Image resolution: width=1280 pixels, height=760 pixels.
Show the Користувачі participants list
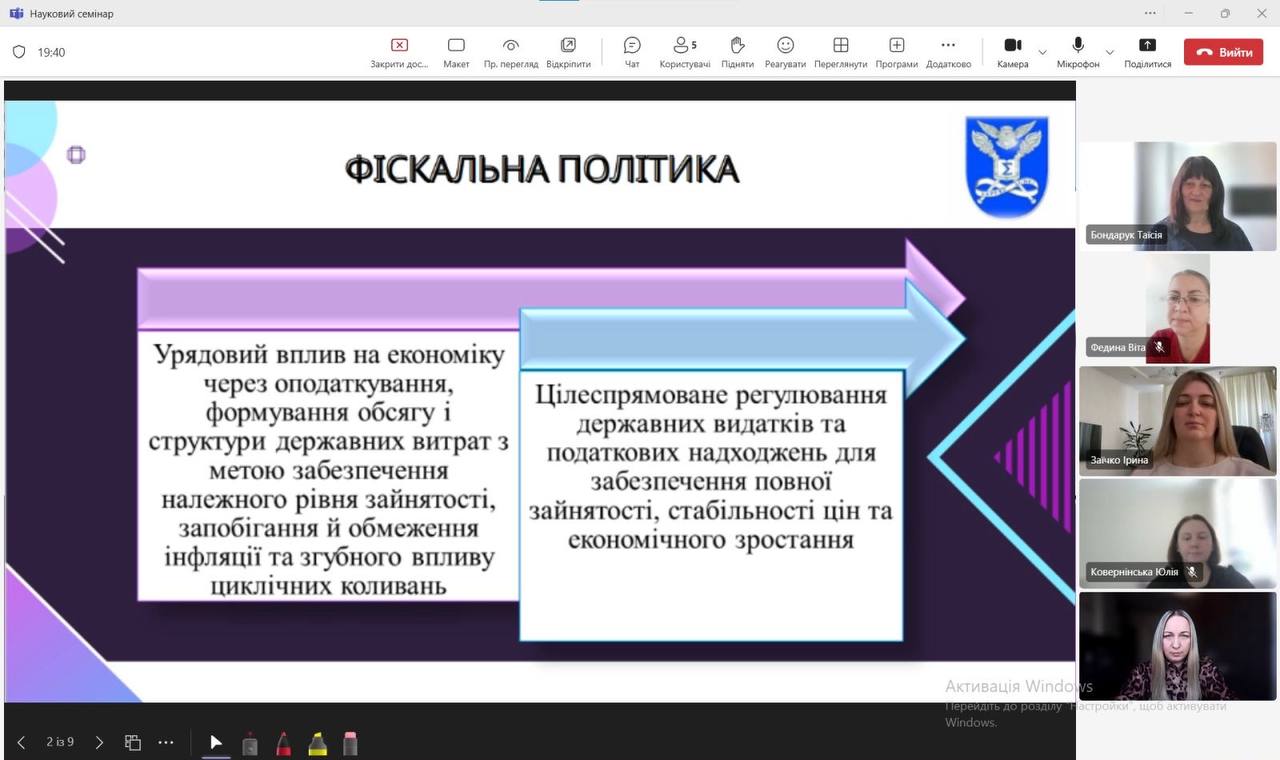point(685,52)
